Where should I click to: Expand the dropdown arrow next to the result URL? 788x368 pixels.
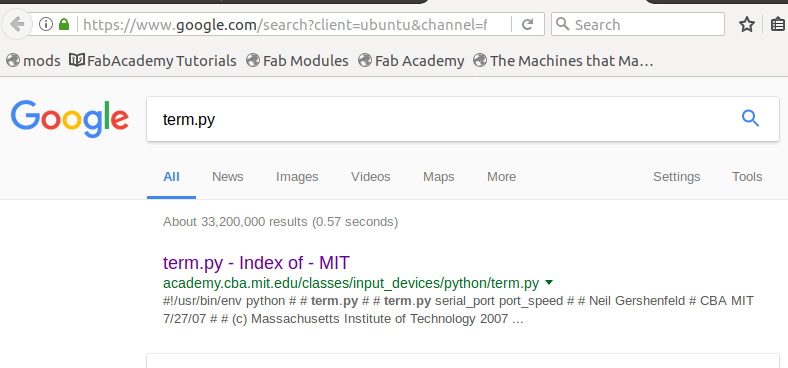pos(549,283)
